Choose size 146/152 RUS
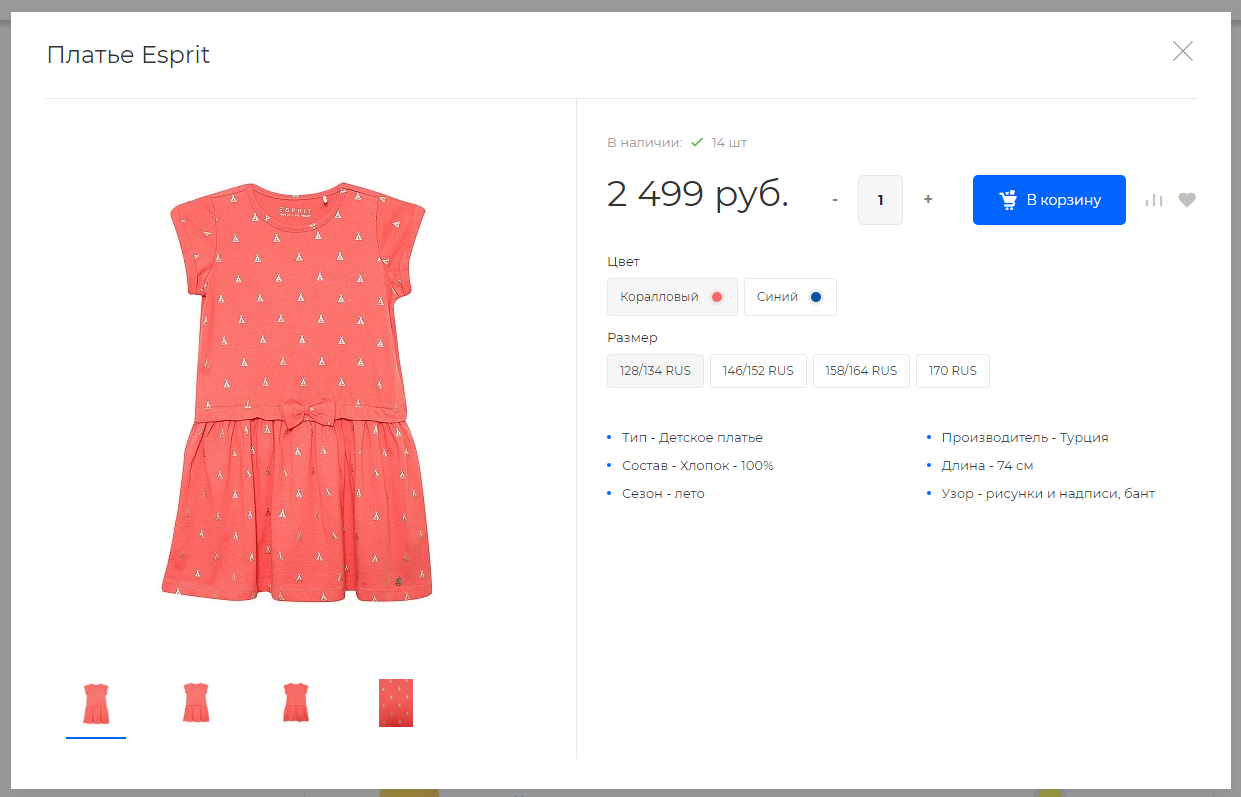 (758, 371)
